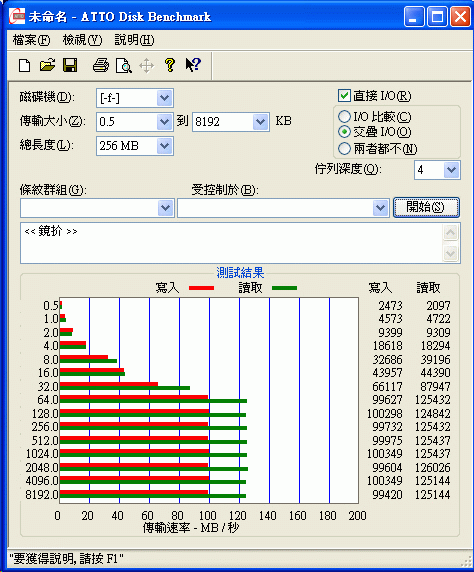The width and height of the screenshot is (474, 572).
Task: Select the I/O 比較 radio button
Action: pos(344,116)
